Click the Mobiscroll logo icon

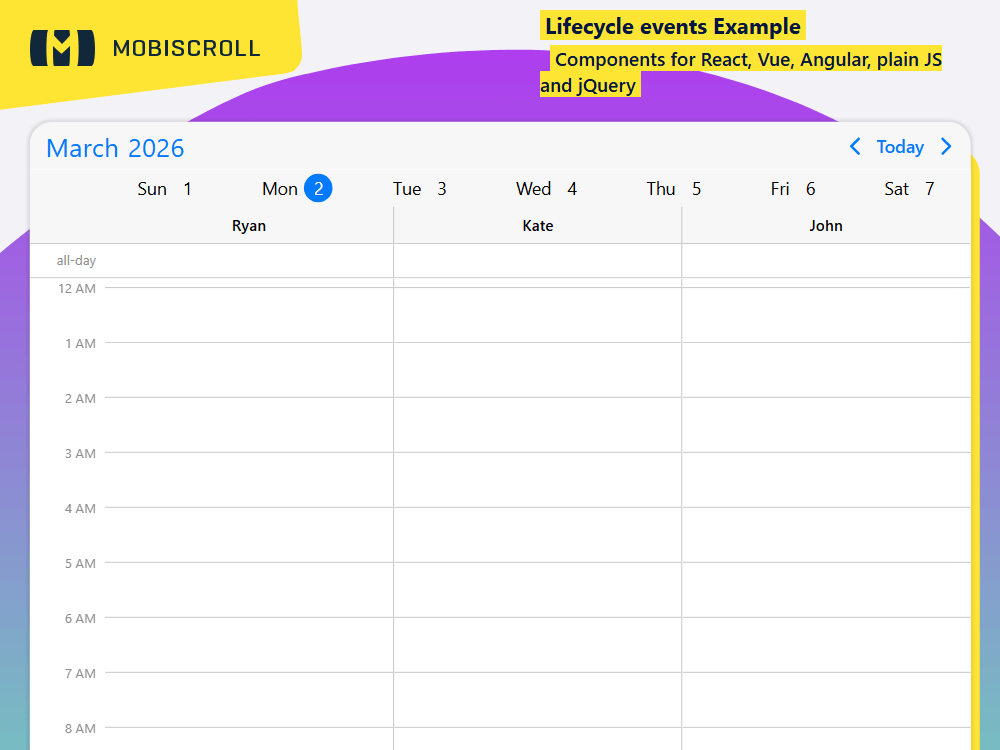tap(62, 47)
